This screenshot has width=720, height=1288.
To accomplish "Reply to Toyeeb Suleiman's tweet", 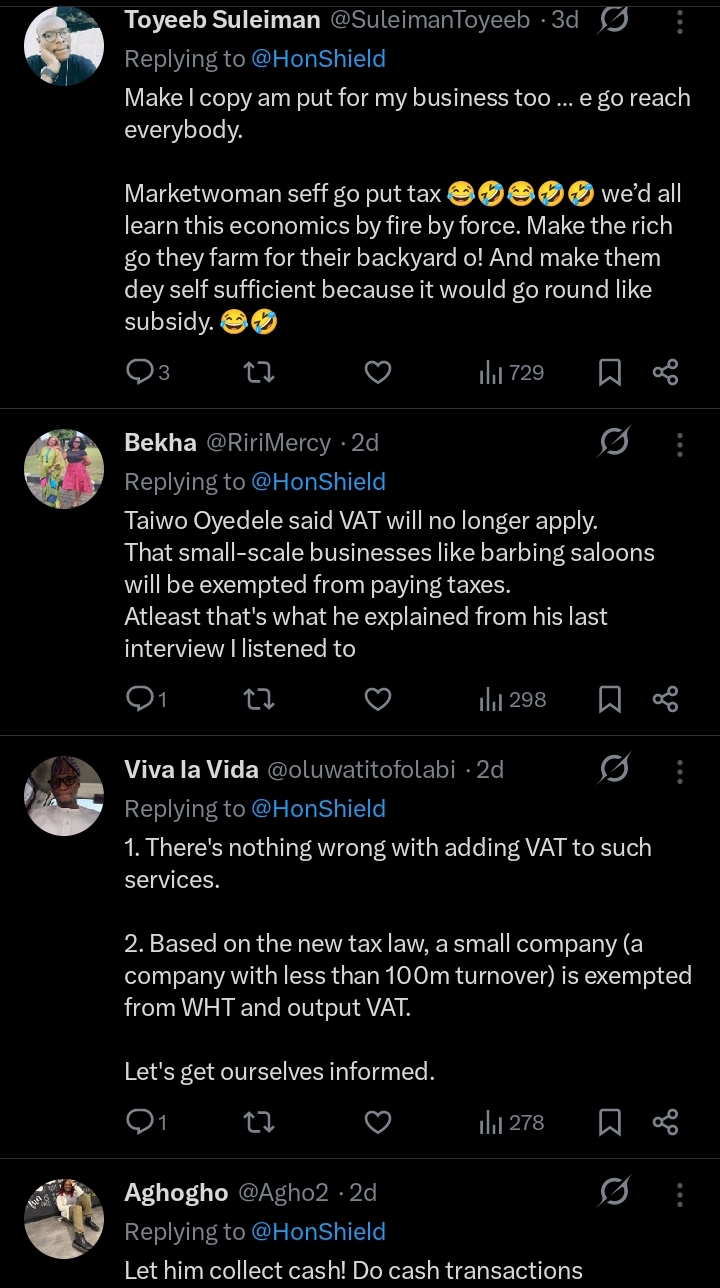I will (139, 373).
